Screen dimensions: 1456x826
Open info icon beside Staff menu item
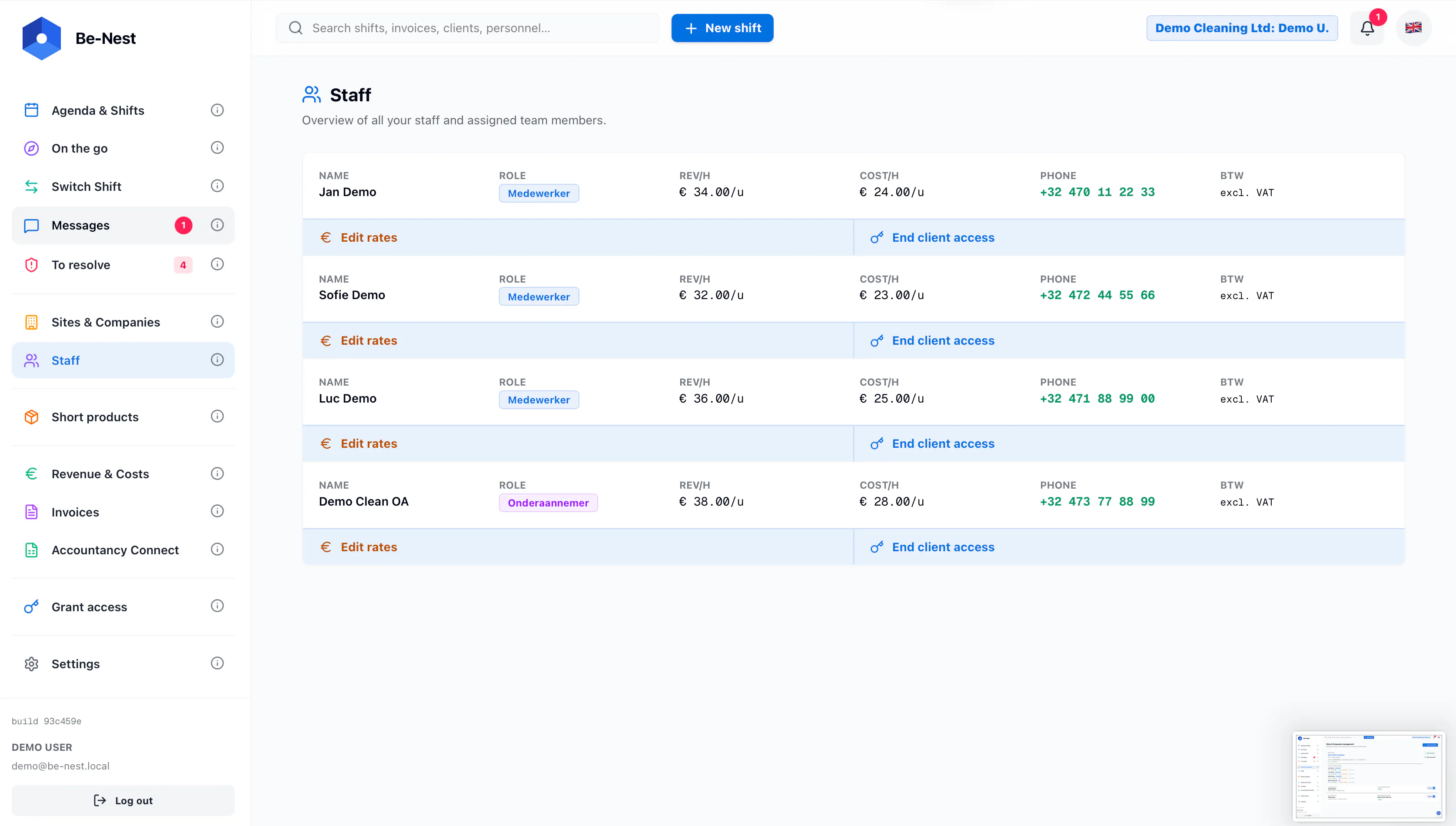tap(217, 360)
